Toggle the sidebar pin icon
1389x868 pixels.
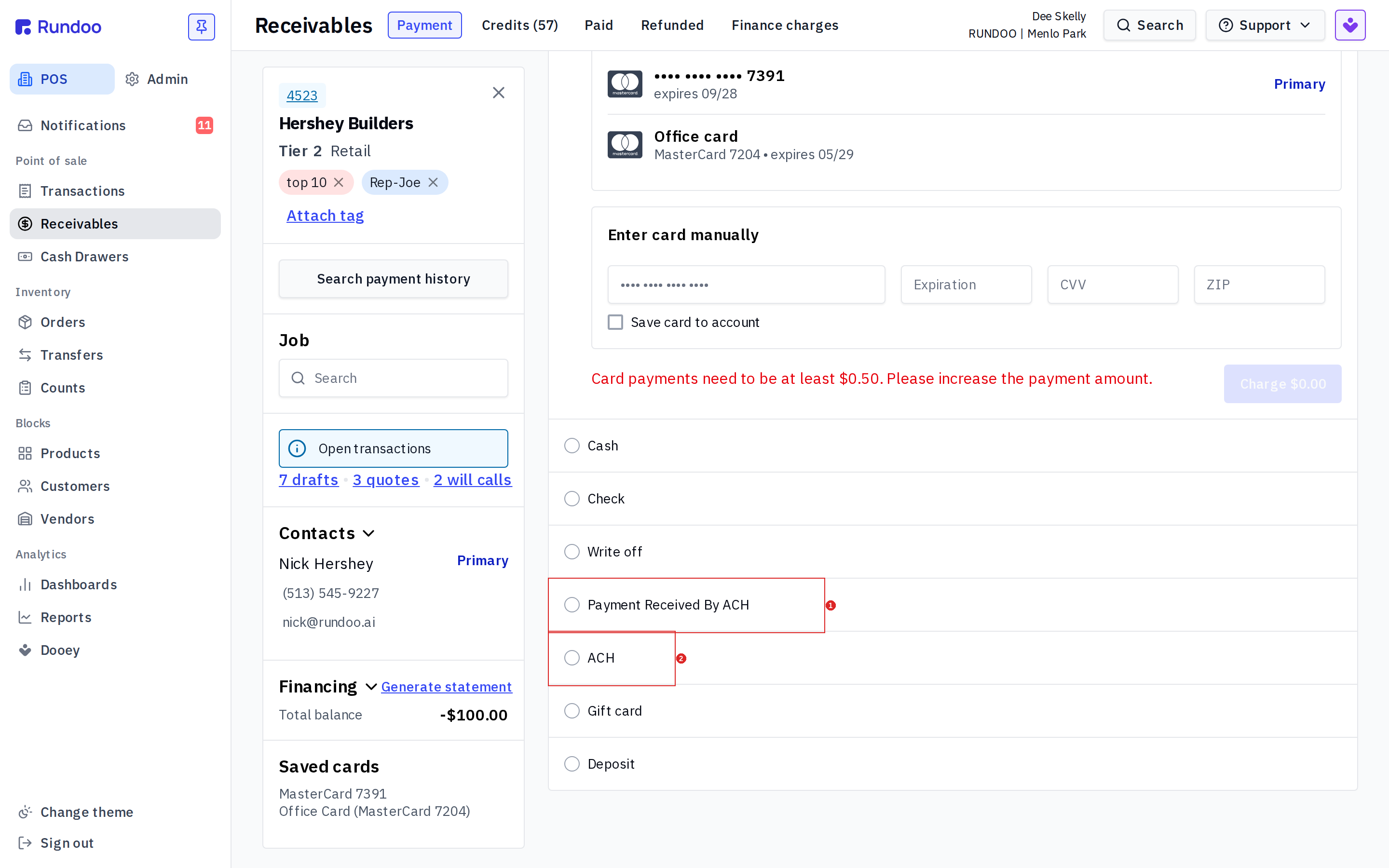202,27
